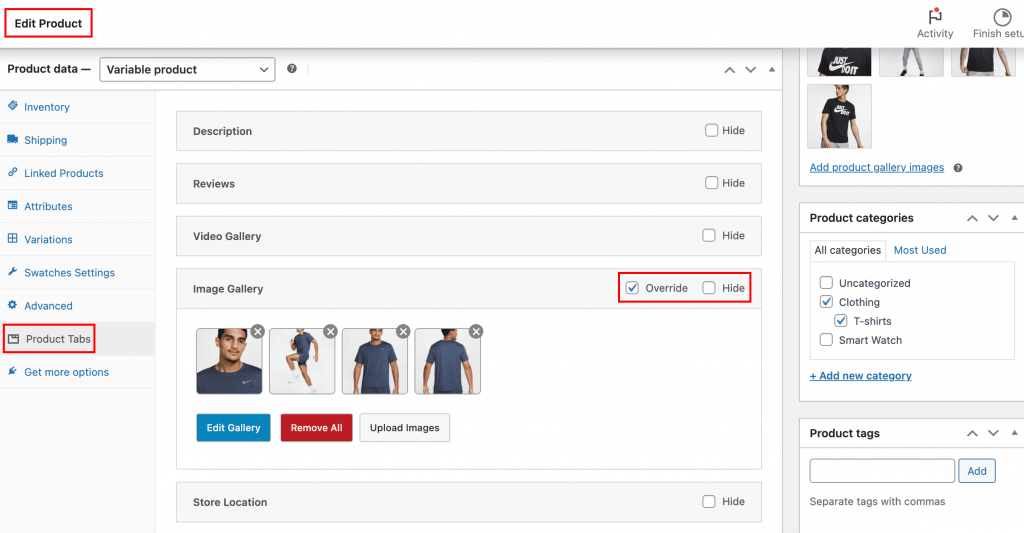The width and height of the screenshot is (1024, 533).
Task: Check Hide for the Description tab
Action: point(711,131)
